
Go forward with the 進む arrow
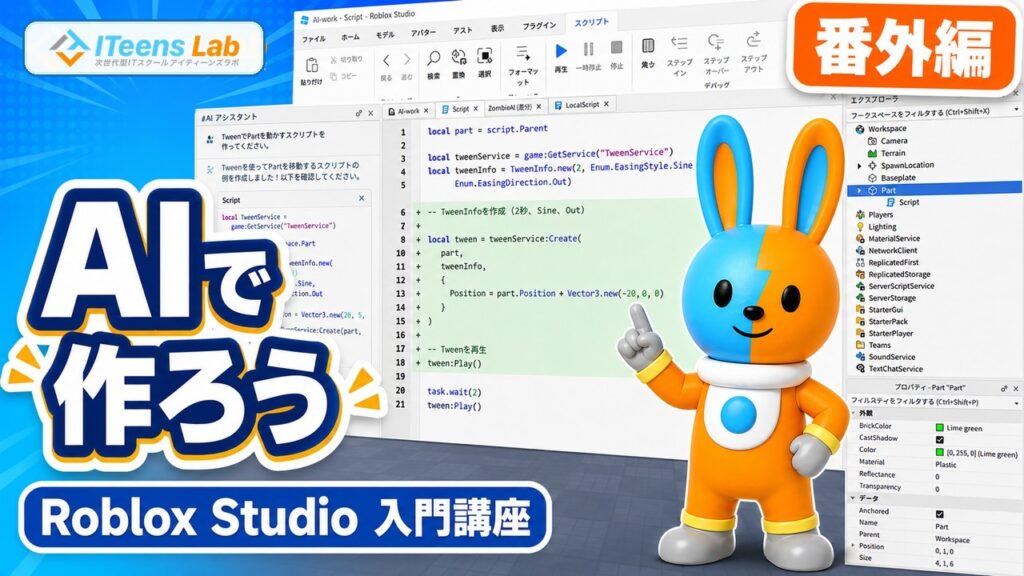coord(407,59)
